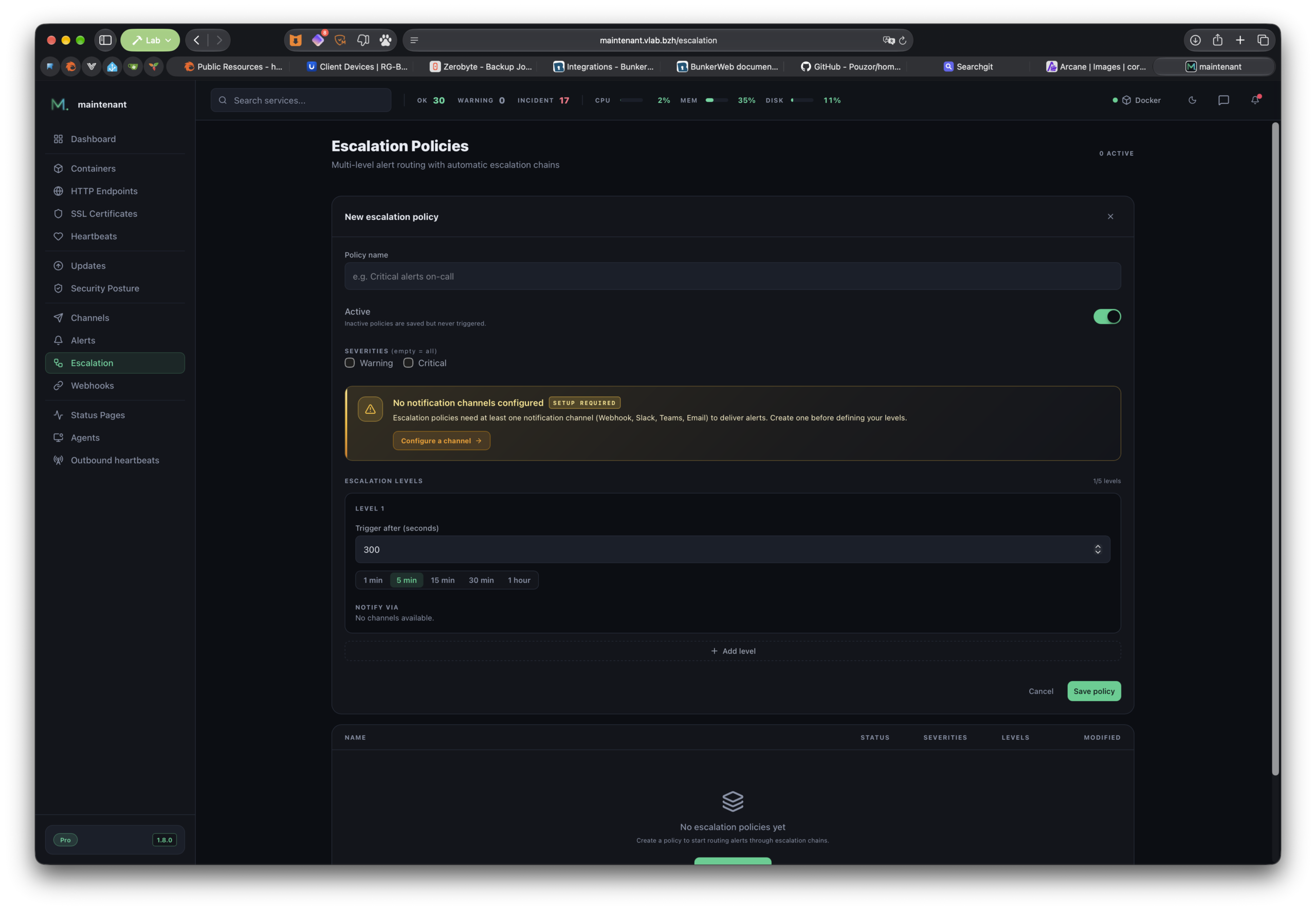The width and height of the screenshot is (1316, 911).
Task: Click the Status Pages activity icon
Action: [x=58, y=415]
